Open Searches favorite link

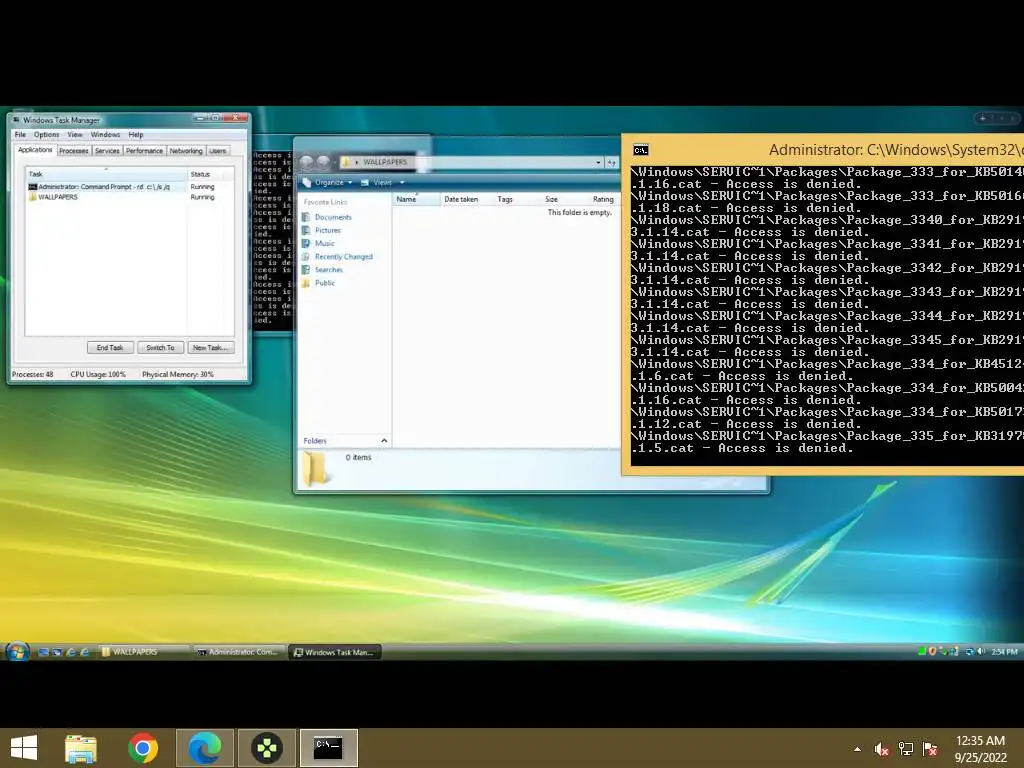322,270
